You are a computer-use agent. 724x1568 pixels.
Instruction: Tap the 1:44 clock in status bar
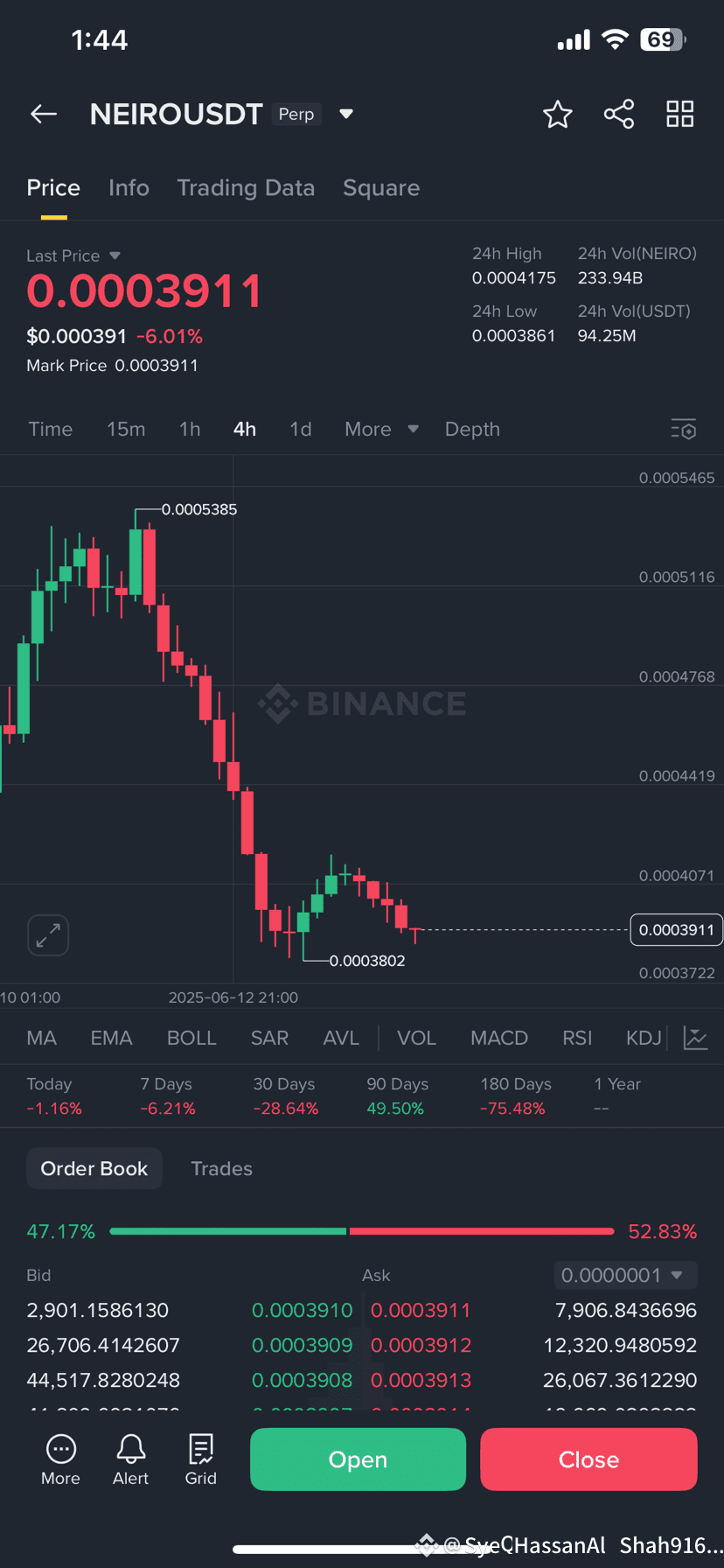point(99,39)
